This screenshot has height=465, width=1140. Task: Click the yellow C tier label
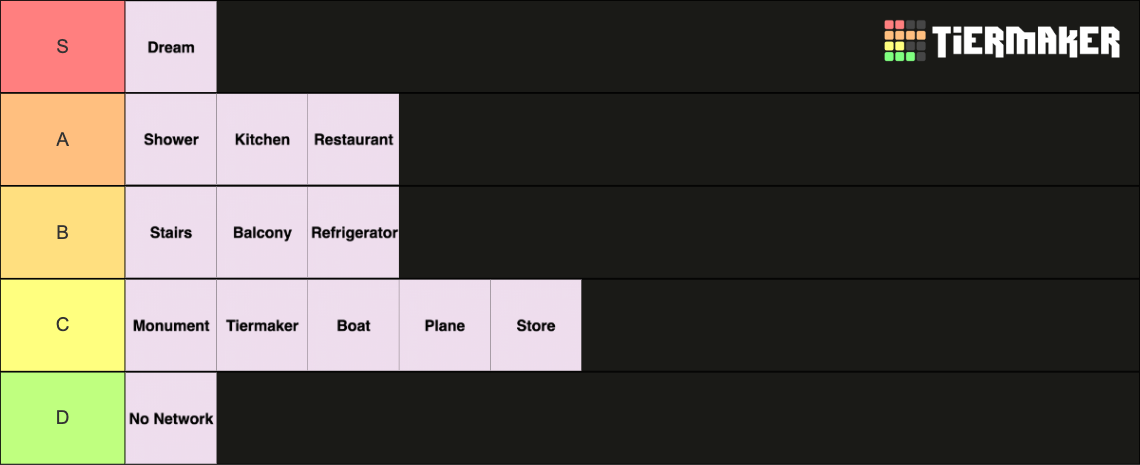63,326
